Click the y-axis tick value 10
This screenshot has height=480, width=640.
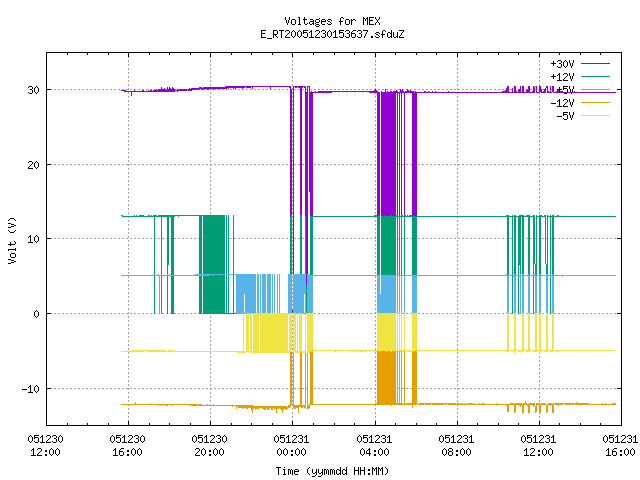(33, 239)
